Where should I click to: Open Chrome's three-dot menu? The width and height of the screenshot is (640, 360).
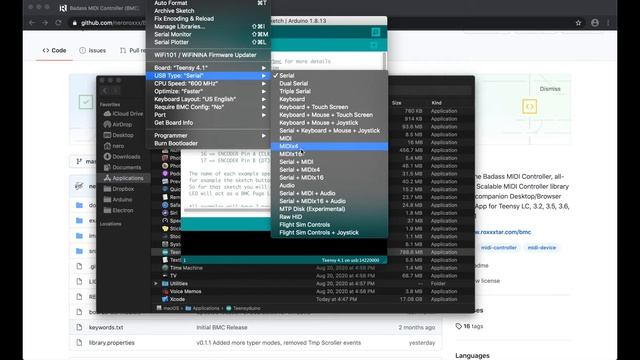(x=608, y=23)
